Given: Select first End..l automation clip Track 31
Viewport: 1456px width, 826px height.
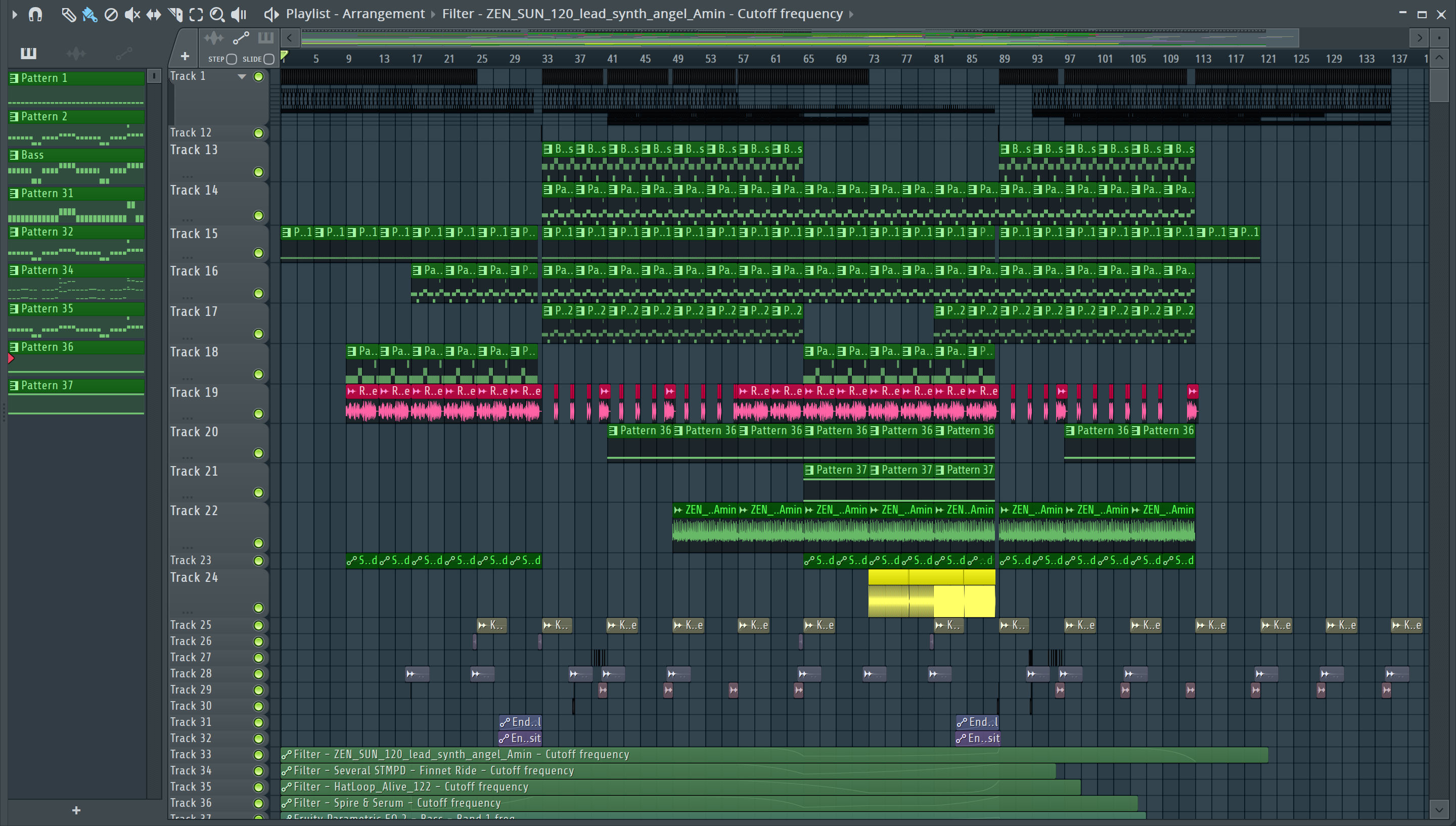Looking at the screenshot, I should pos(520,722).
